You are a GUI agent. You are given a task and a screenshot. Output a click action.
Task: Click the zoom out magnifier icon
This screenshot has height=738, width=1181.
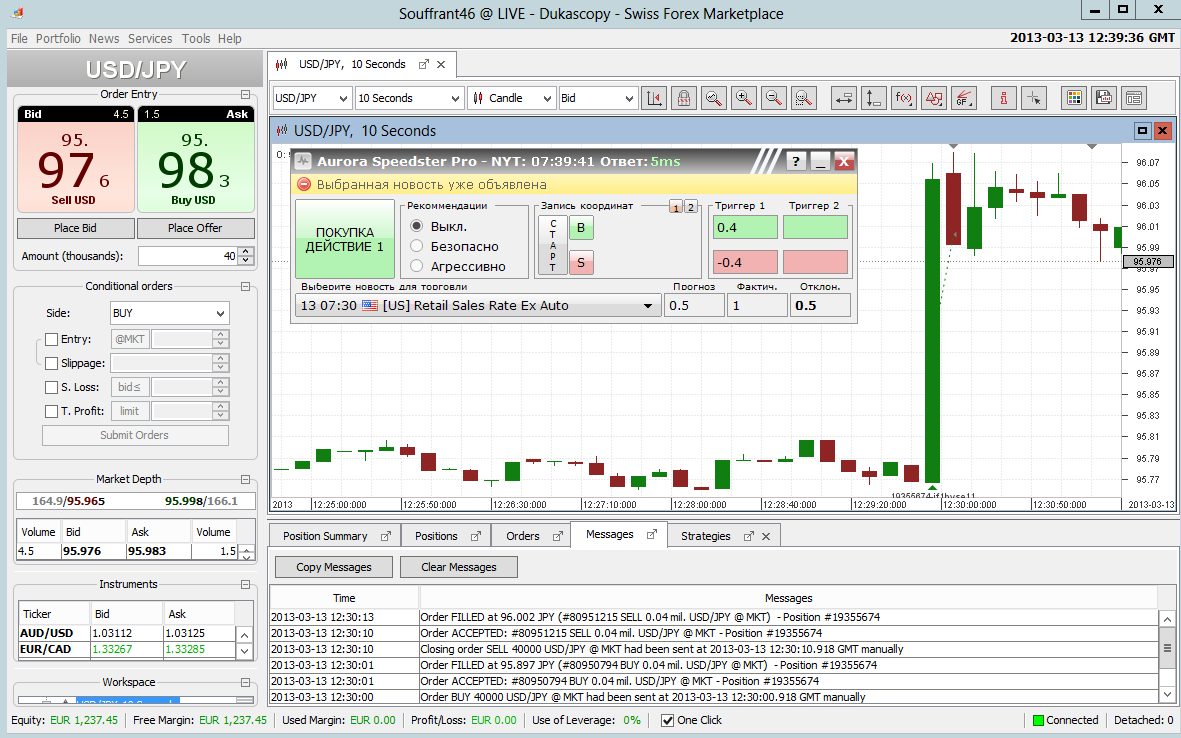[x=774, y=98]
